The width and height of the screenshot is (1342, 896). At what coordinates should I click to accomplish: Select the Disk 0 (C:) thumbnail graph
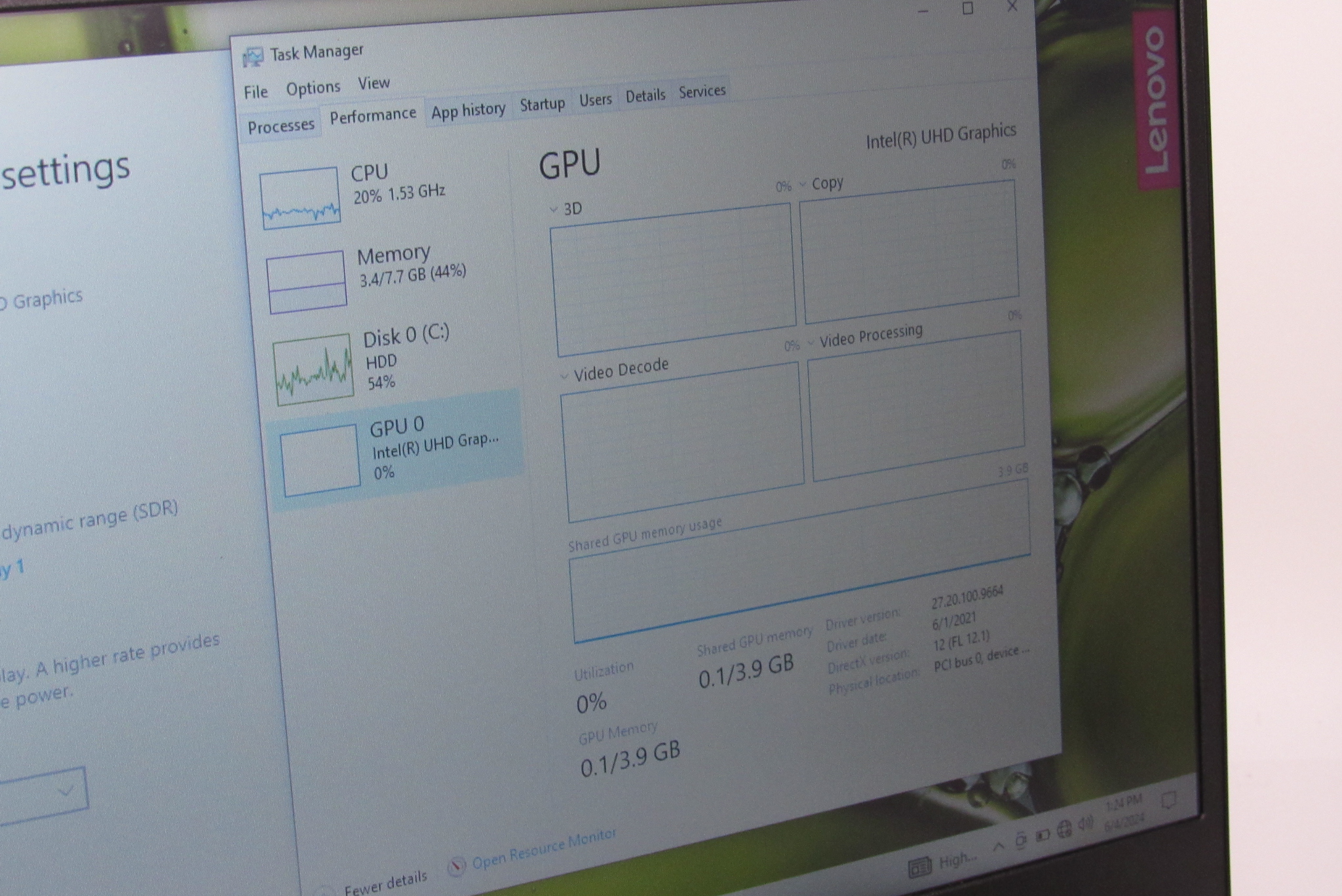pyautogui.click(x=313, y=369)
